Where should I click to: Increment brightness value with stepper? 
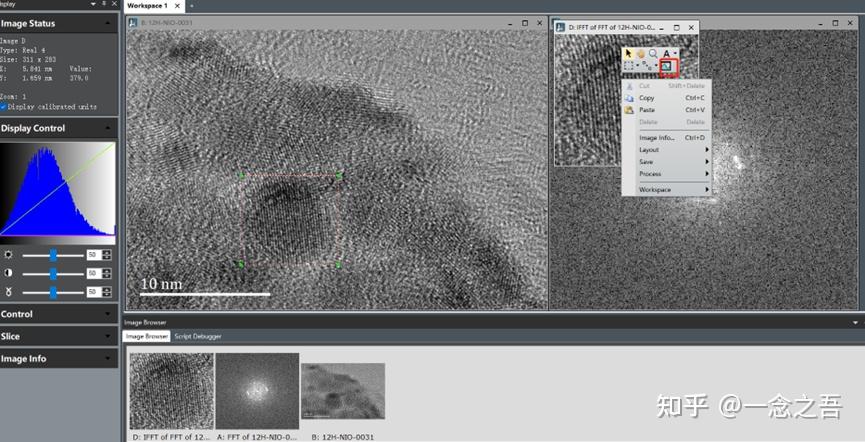(106, 253)
